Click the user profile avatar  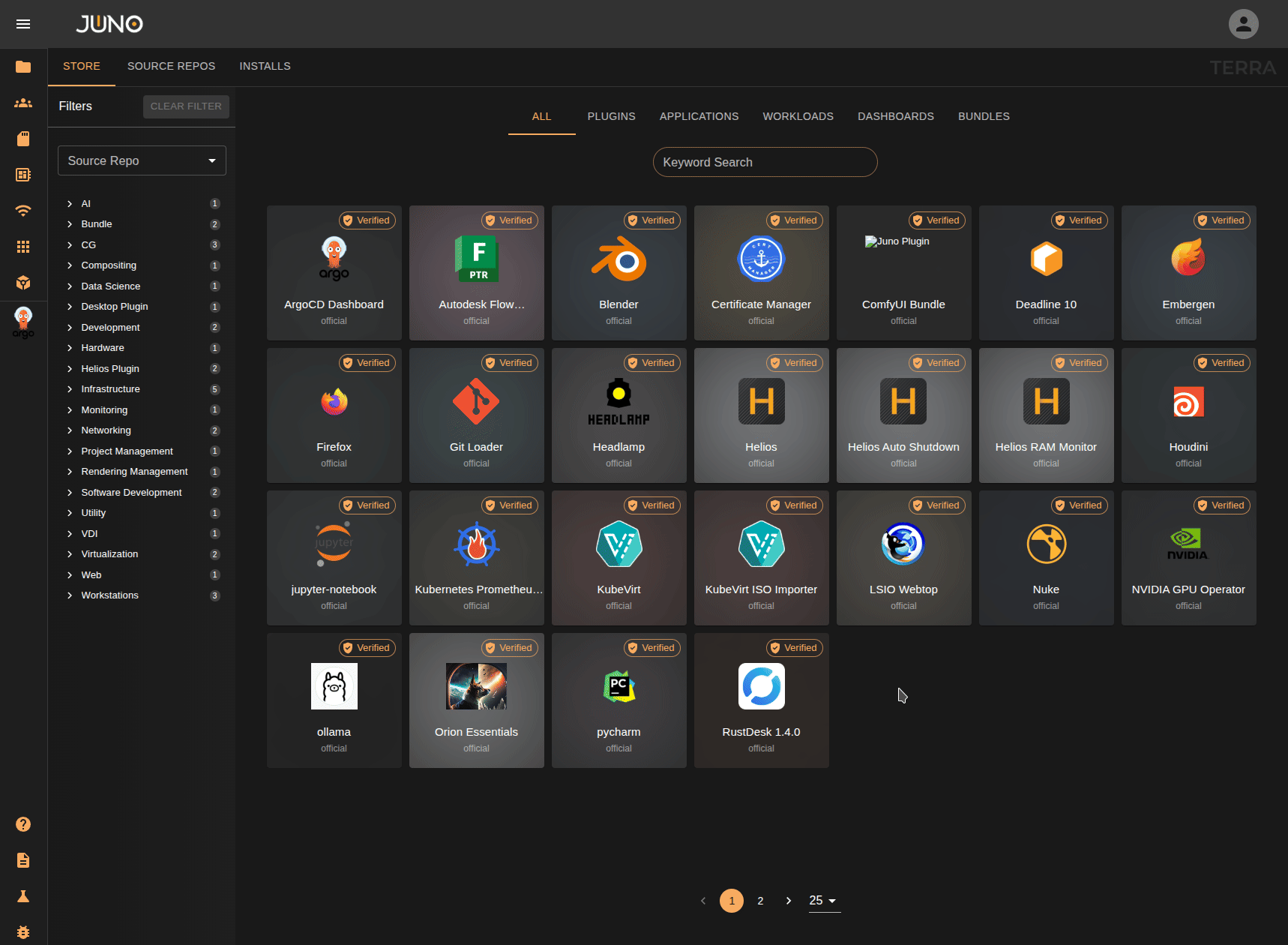pos(1243,23)
